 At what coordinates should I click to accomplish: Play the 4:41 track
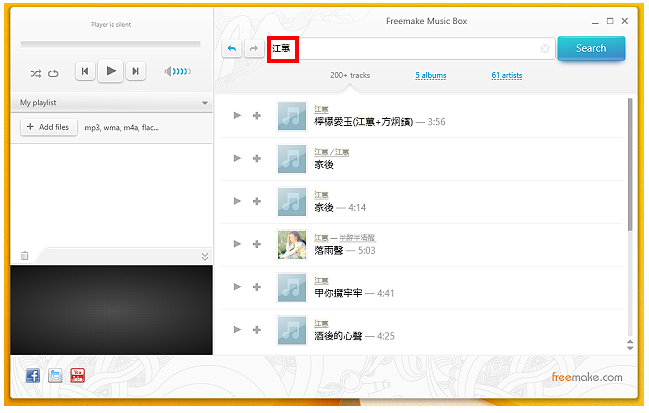pos(237,286)
